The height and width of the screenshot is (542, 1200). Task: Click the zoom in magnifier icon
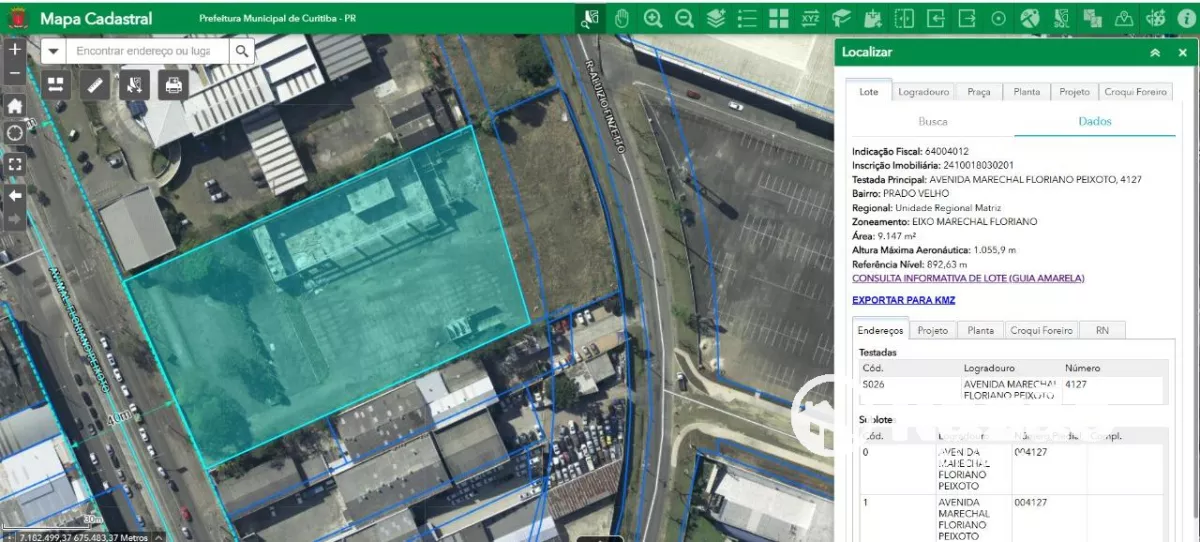pos(653,18)
